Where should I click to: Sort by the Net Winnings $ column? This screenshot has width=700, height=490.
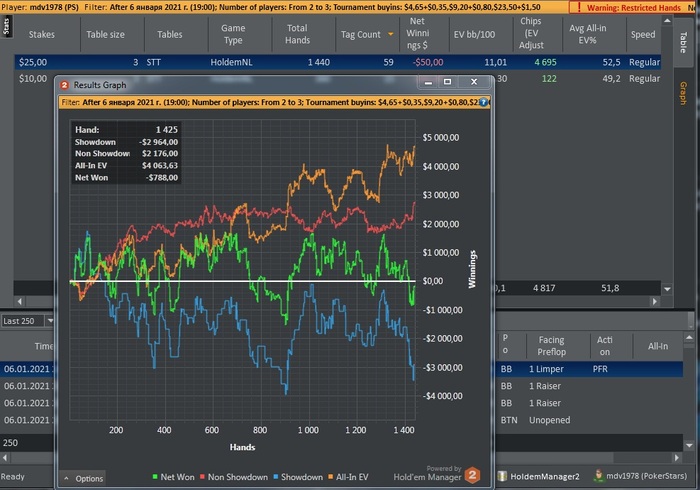tap(417, 33)
